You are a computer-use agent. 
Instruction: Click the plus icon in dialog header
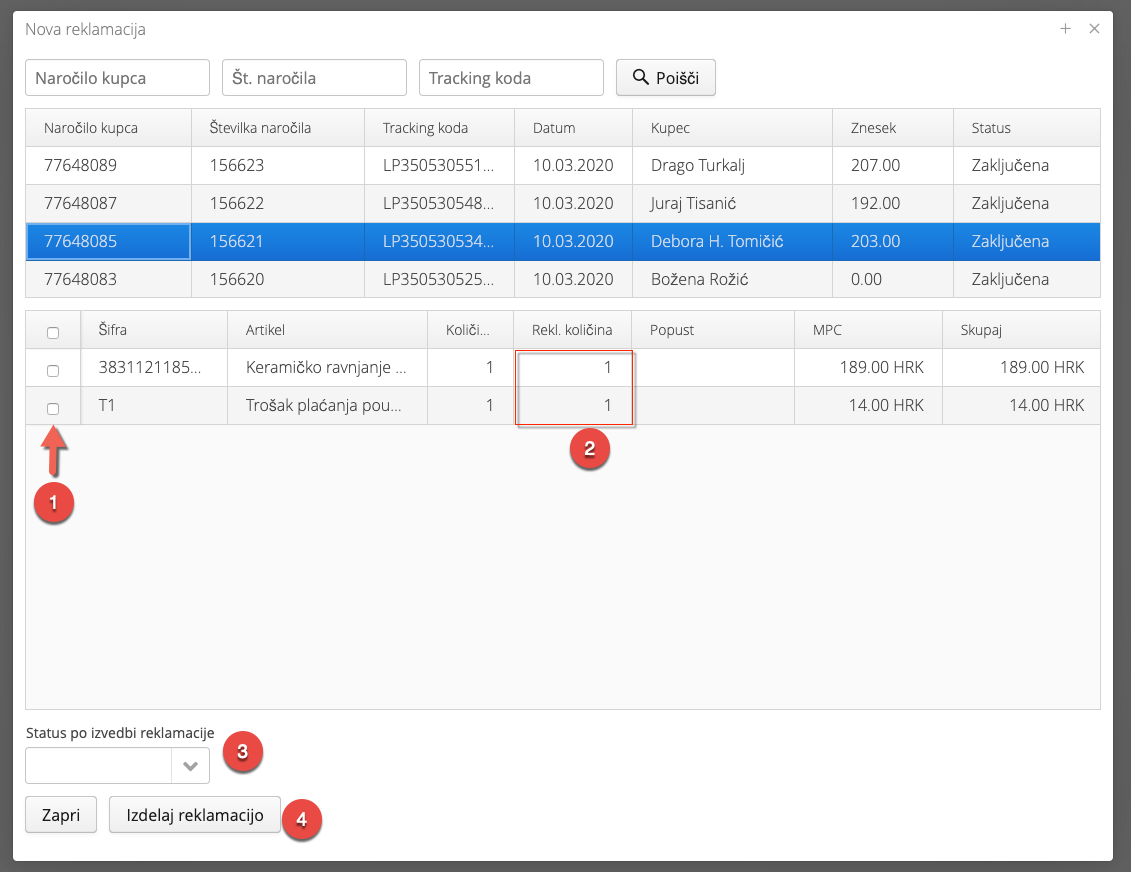pyautogui.click(x=1065, y=29)
